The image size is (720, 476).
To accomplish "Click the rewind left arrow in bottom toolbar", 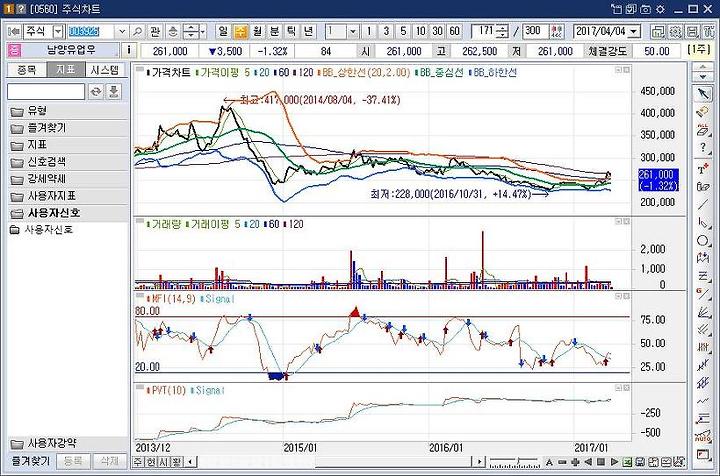I will click(x=588, y=462).
